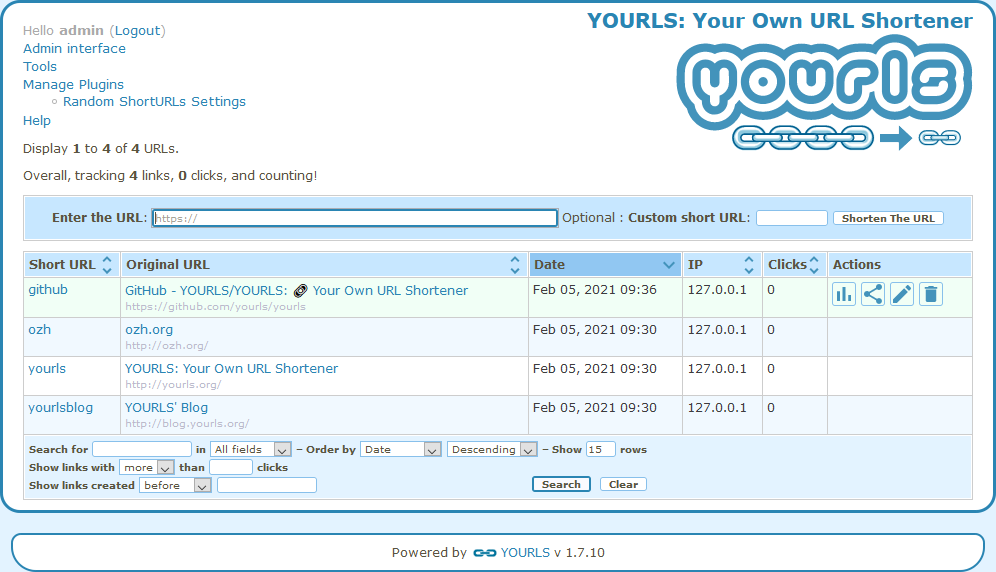Sort table by Original URL arrows
Screen dimensions: 996x572
click(515, 264)
